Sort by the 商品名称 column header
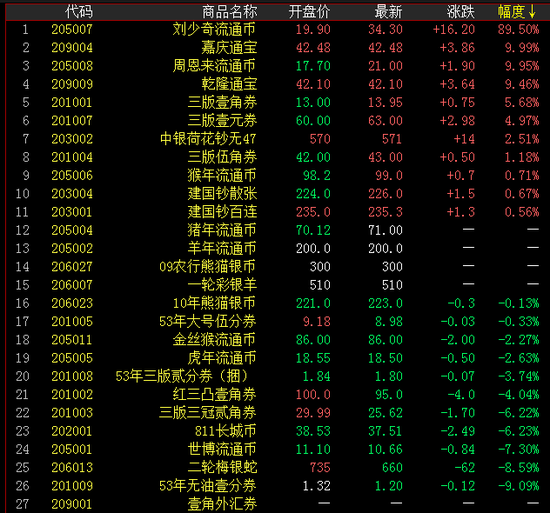 click(229, 12)
